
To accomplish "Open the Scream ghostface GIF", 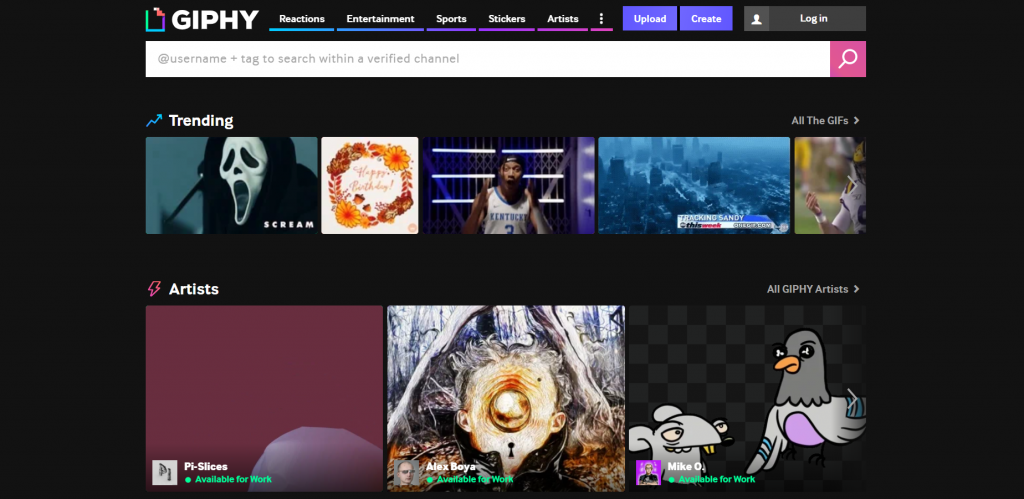I will pyautogui.click(x=232, y=185).
